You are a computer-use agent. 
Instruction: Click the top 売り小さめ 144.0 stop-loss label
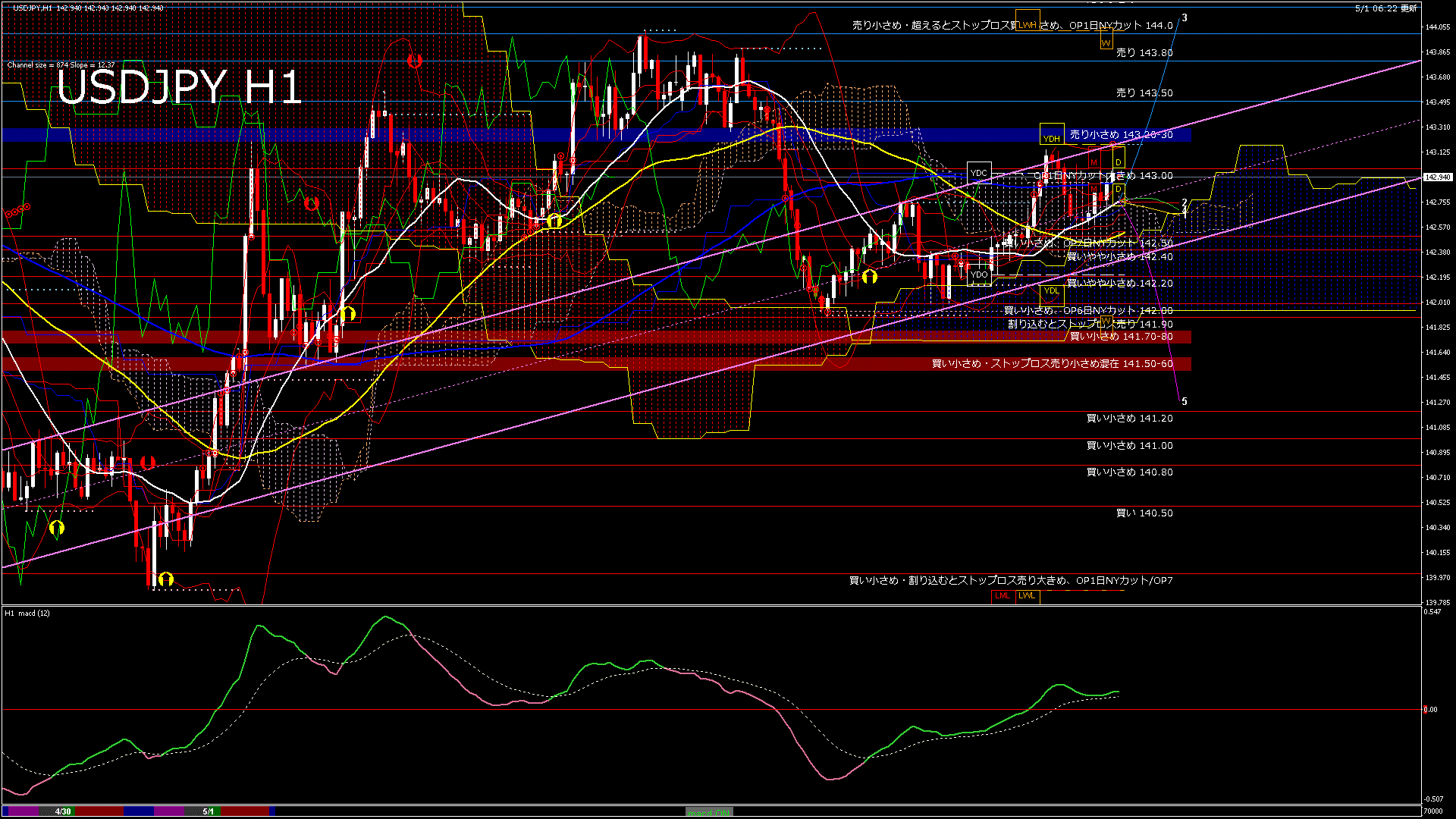(x=1012, y=26)
